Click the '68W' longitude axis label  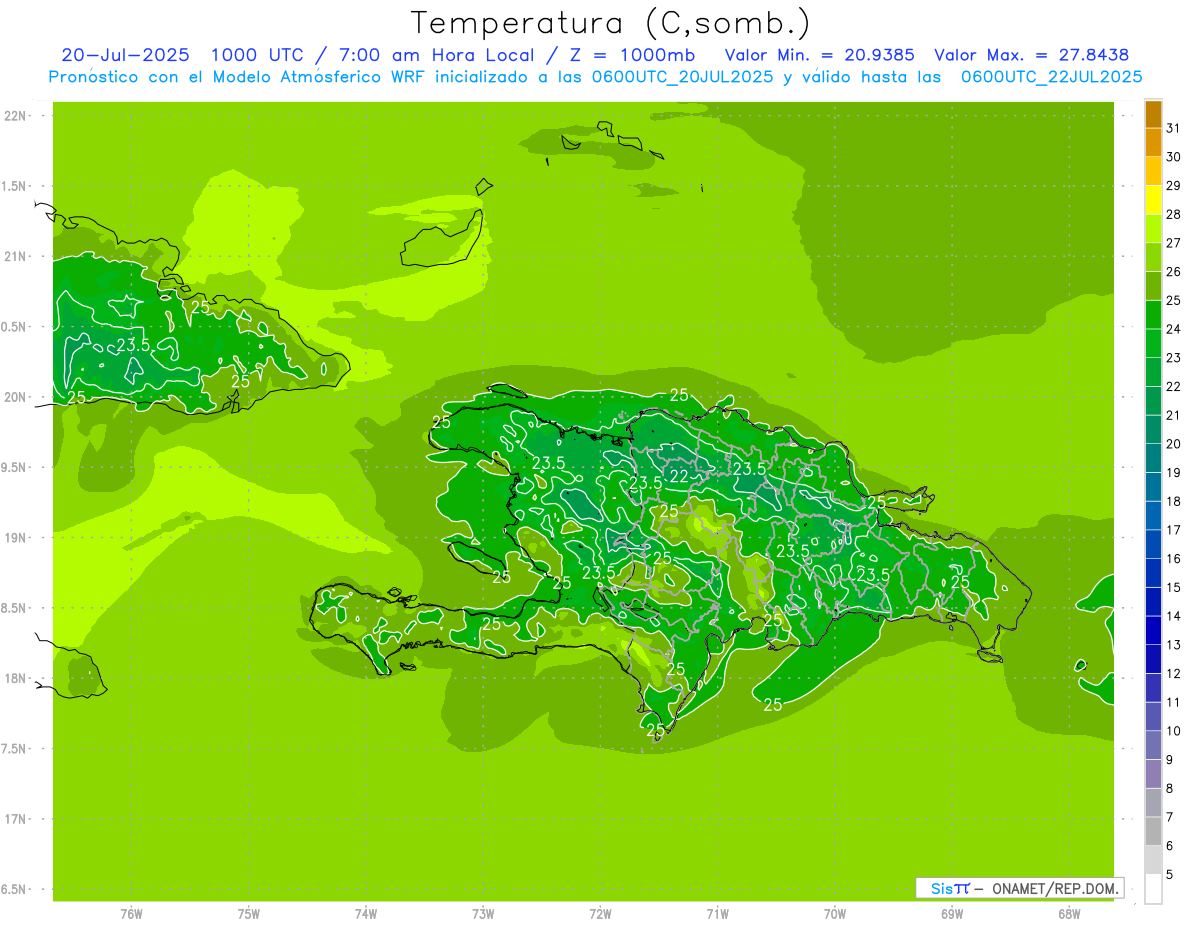click(x=1069, y=914)
